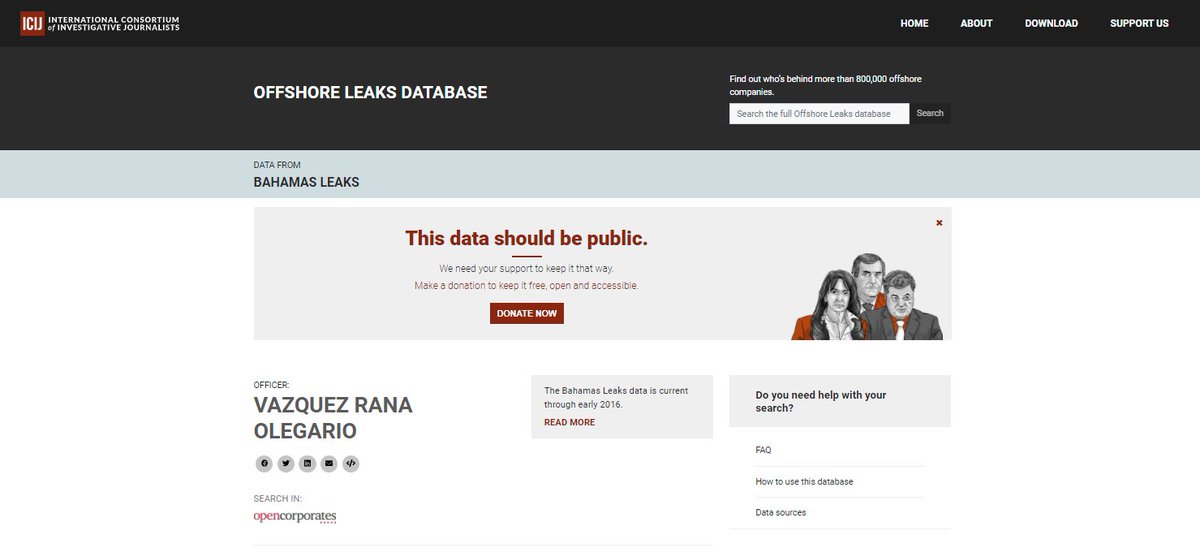Open the SUPPORT US page
1200x548 pixels.
point(1139,23)
